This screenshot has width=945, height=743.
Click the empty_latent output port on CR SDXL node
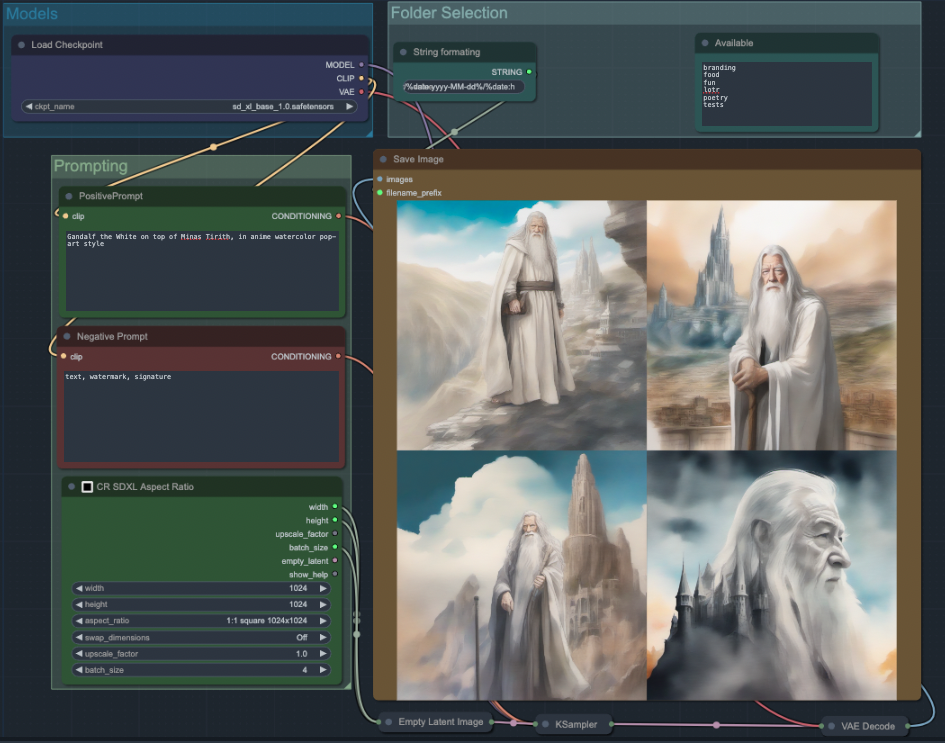pos(335,561)
